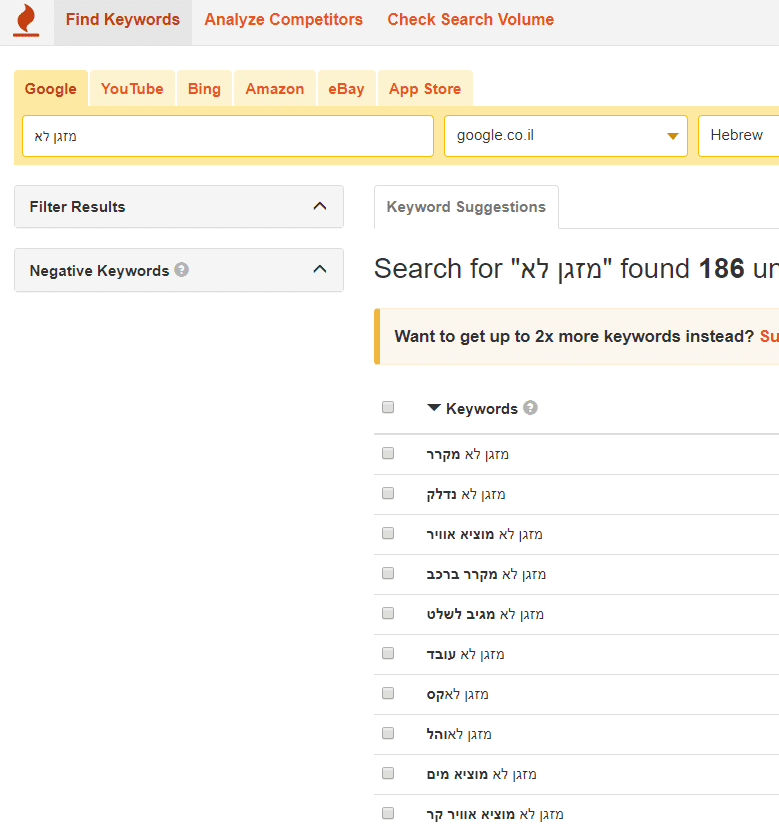This screenshot has height=834, width=779.
Task: Open the Find Keywords menu
Action: pyautogui.click(x=123, y=20)
